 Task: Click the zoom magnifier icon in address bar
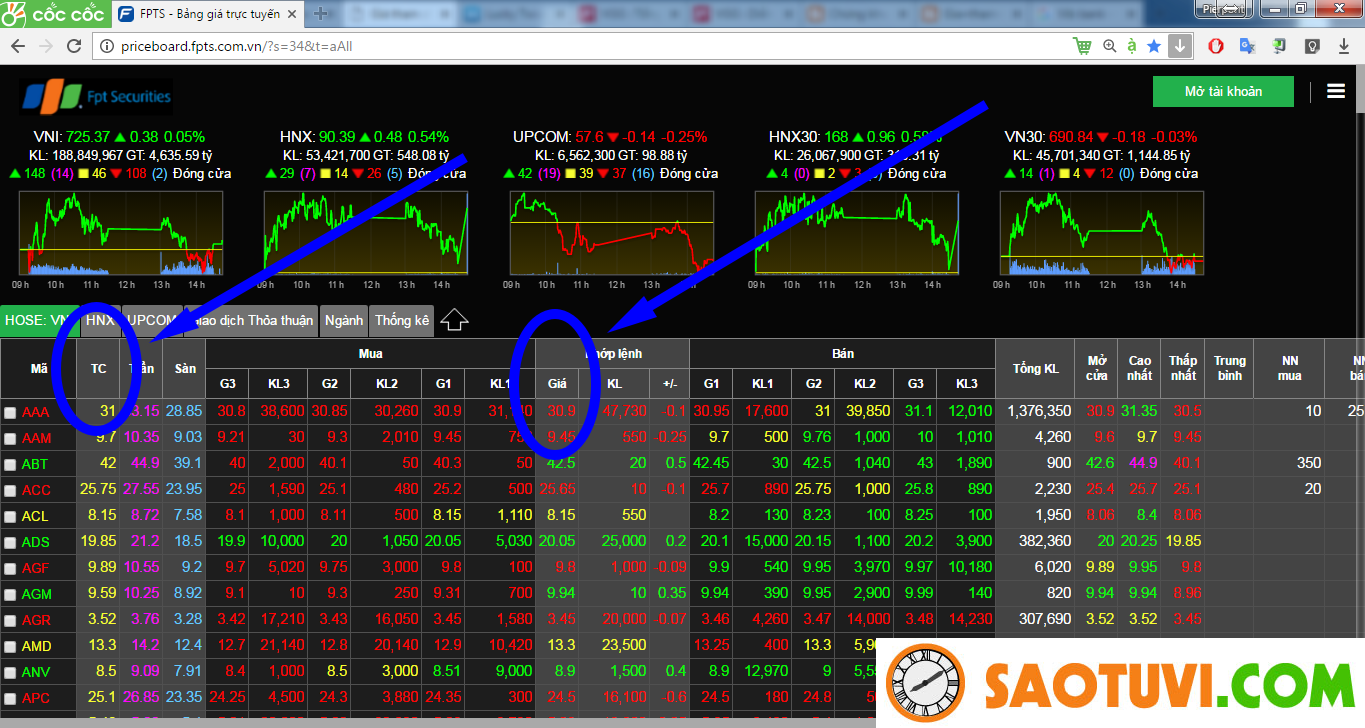point(1109,46)
